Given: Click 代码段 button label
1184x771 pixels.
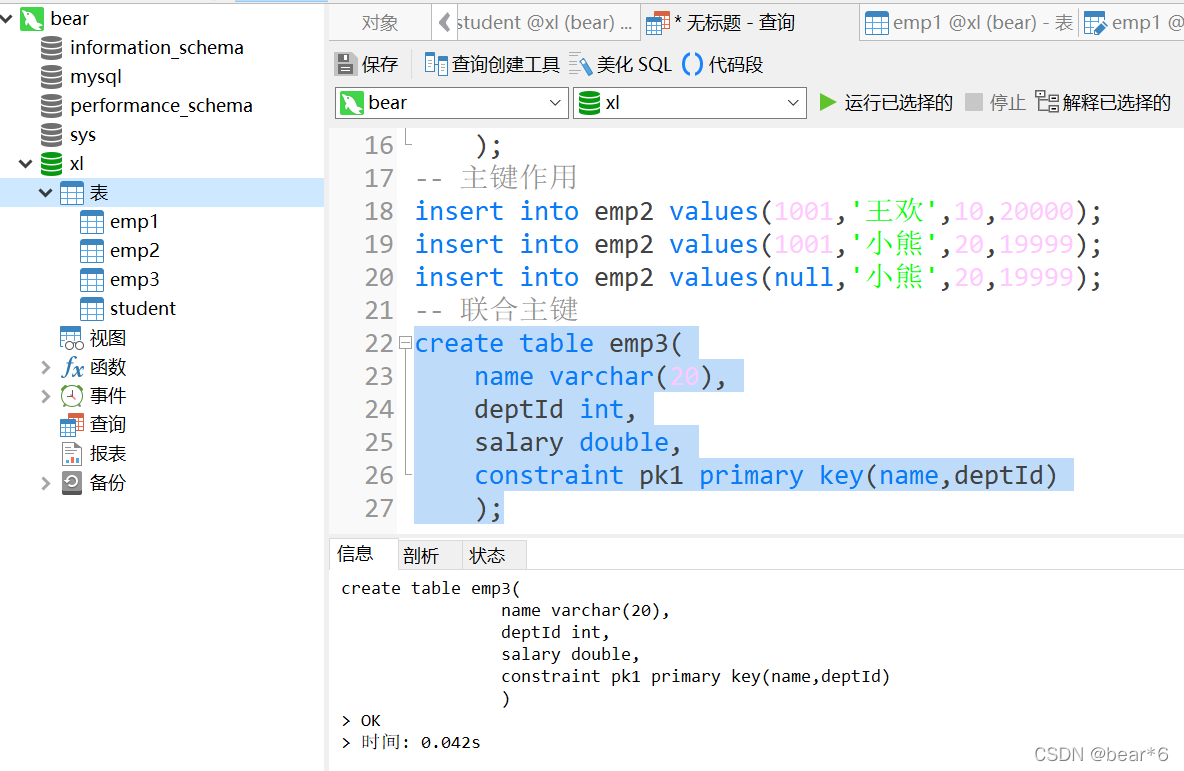Looking at the screenshot, I should click(736, 65).
